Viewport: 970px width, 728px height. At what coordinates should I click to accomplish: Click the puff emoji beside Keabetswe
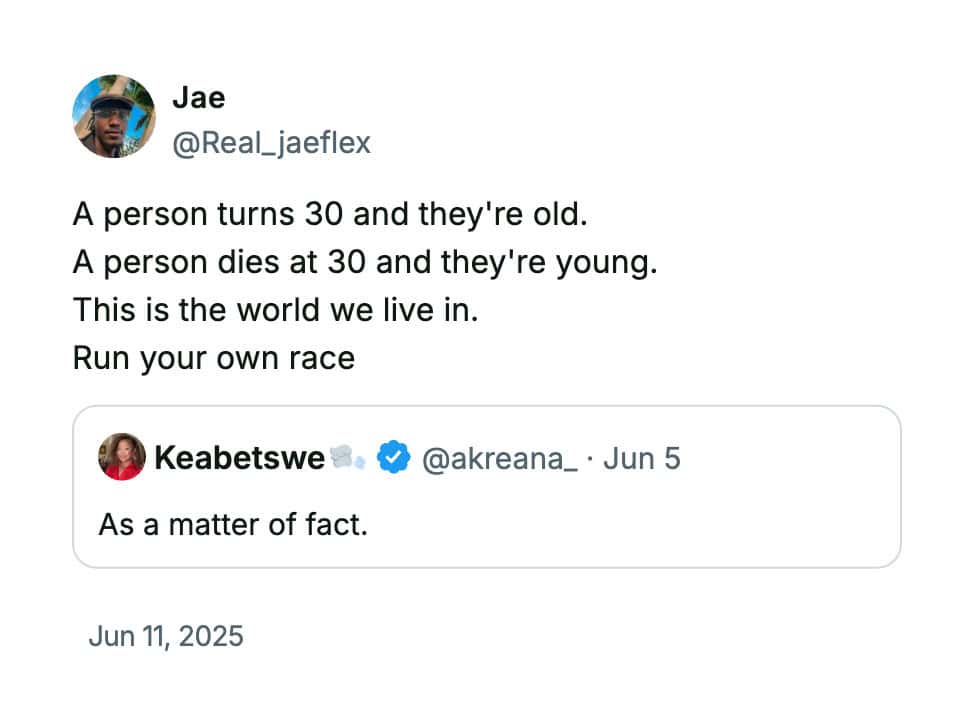[346, 457]
